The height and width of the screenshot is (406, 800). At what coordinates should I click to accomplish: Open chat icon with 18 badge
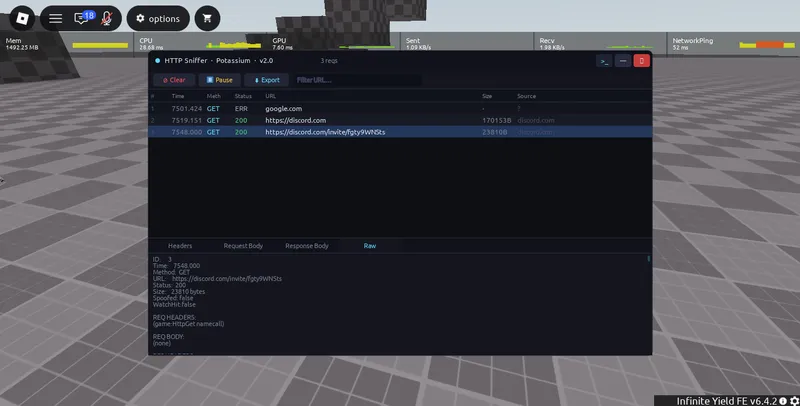tap(83, 18)
